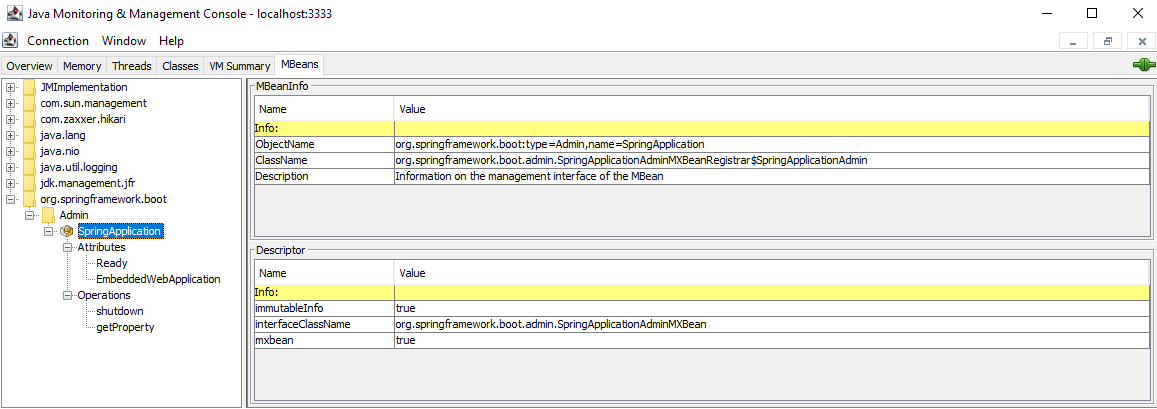This screenshot has height=409, width=1157.
Task: Click the Admin folder icon
Action: point(48,215)
